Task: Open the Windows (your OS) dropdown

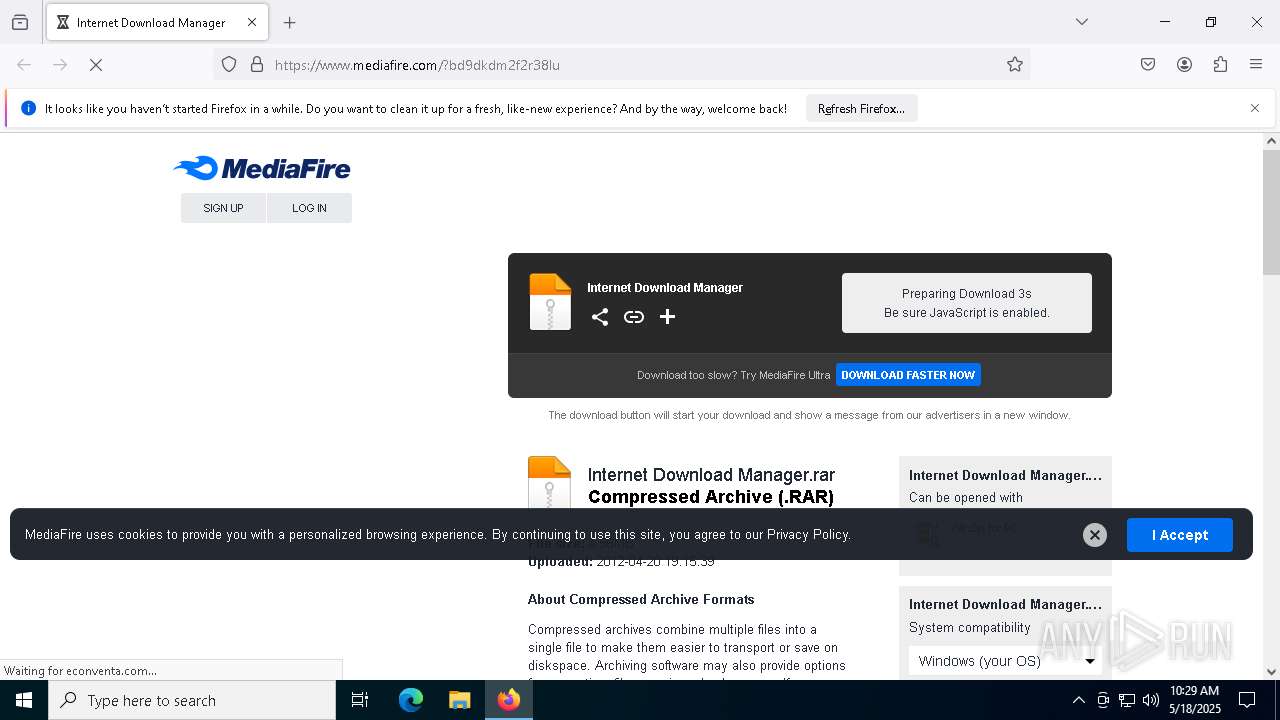Action: [x=1006, y=661]
